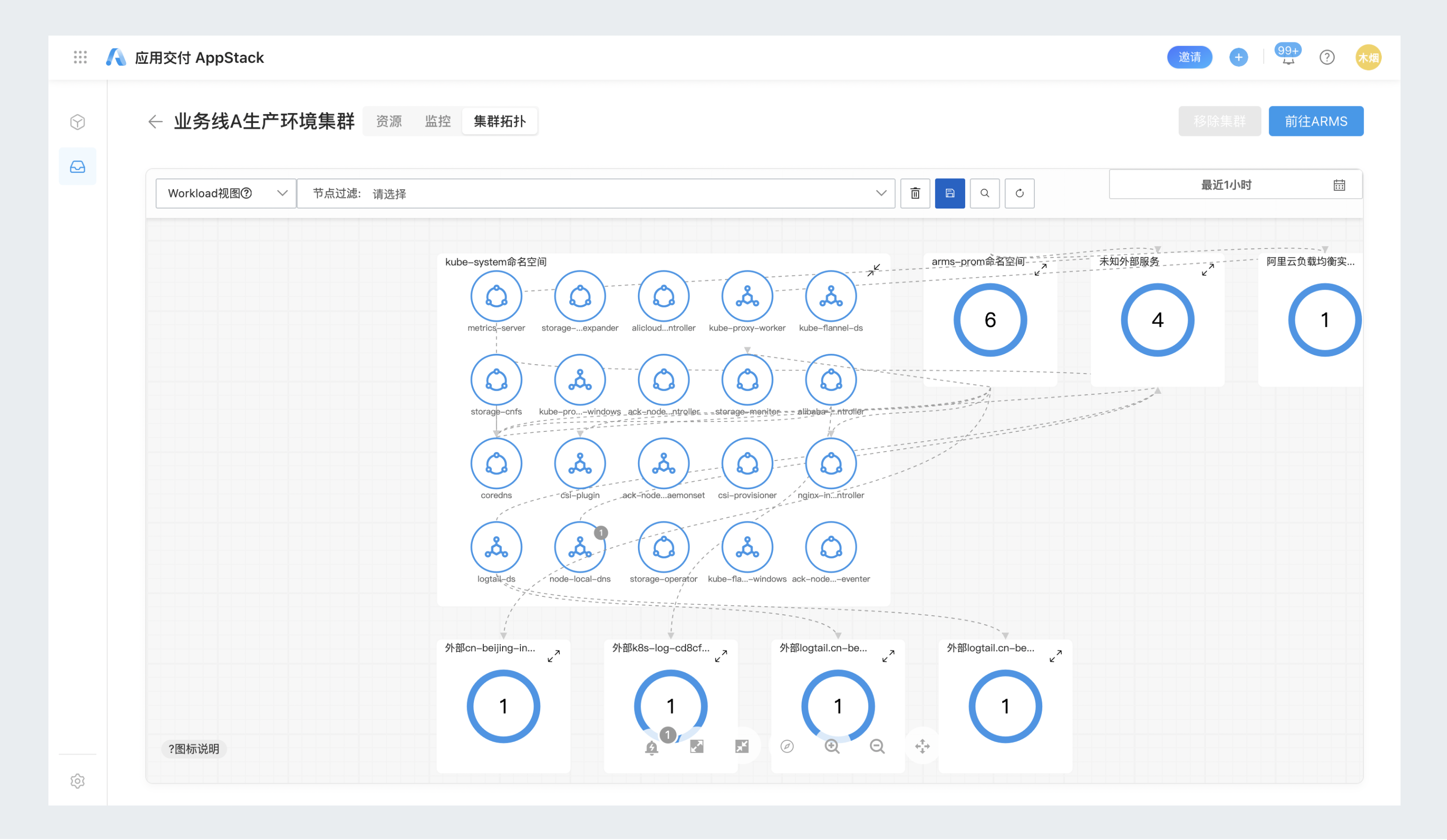Select the csi-provisioner node
This screenshot has height=840, width=1447.
click(747, 464)
